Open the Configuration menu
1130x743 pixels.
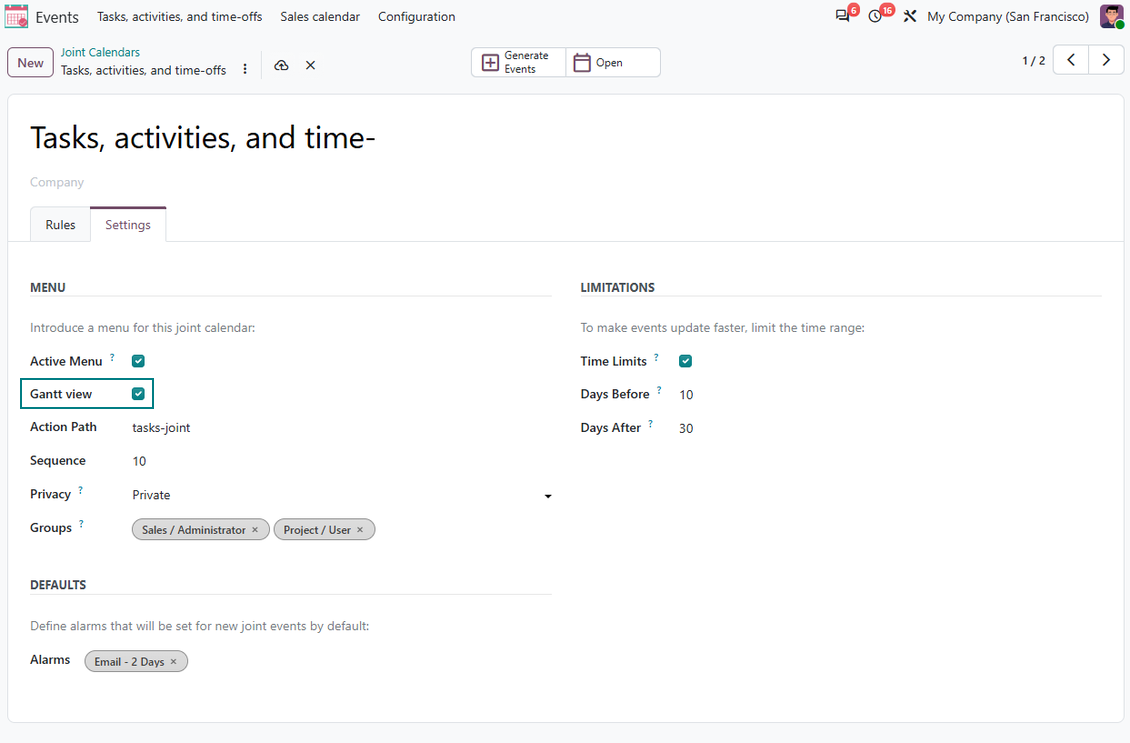click(417, 17)
